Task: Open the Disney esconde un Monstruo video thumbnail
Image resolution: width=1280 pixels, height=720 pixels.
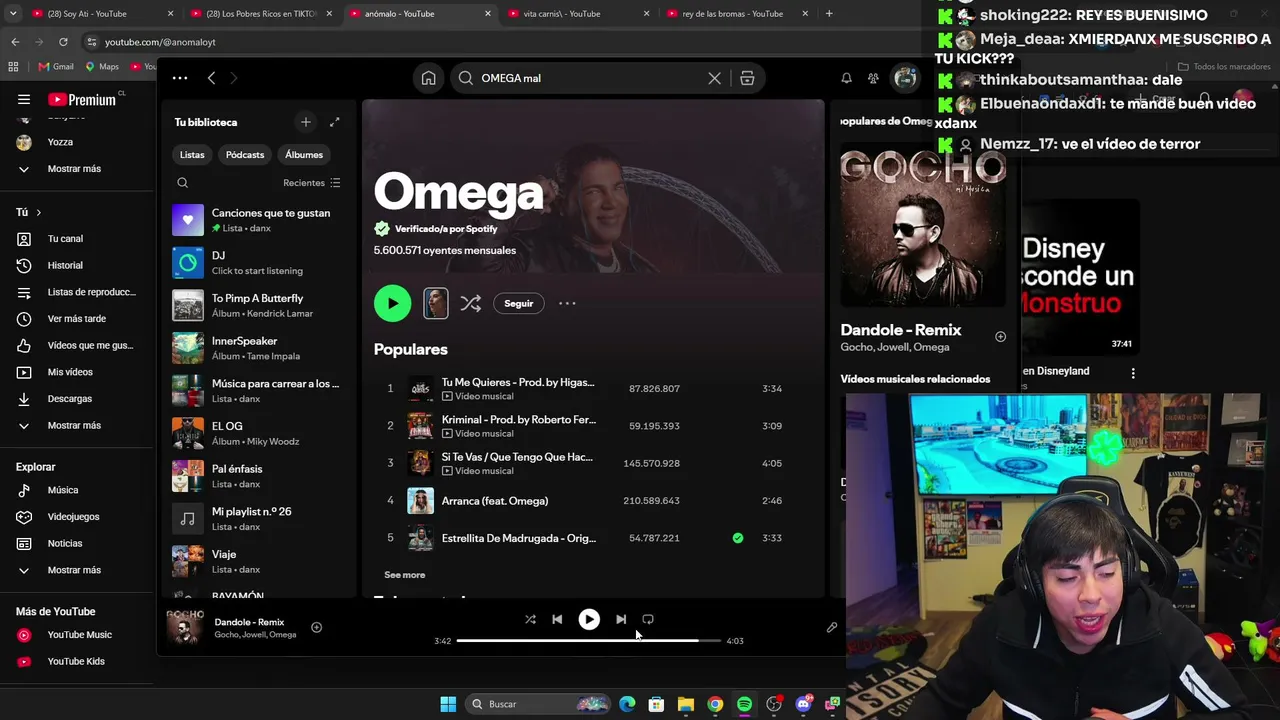Action: tap(1080, 276)
